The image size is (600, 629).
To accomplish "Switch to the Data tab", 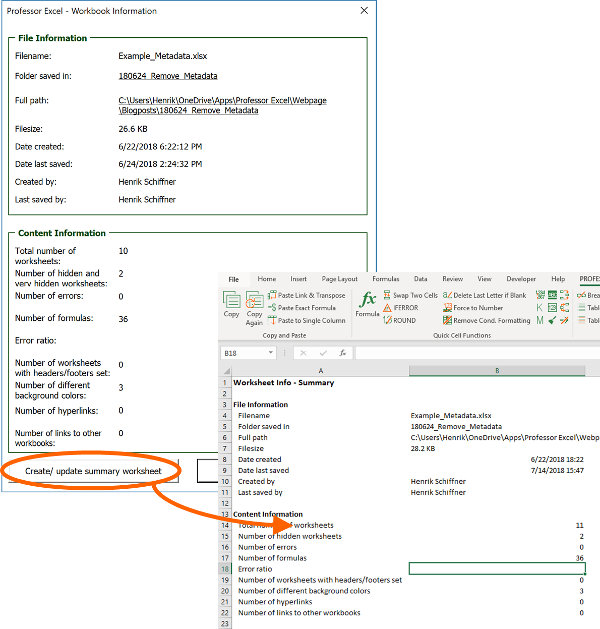I will [x=420, y=279].
